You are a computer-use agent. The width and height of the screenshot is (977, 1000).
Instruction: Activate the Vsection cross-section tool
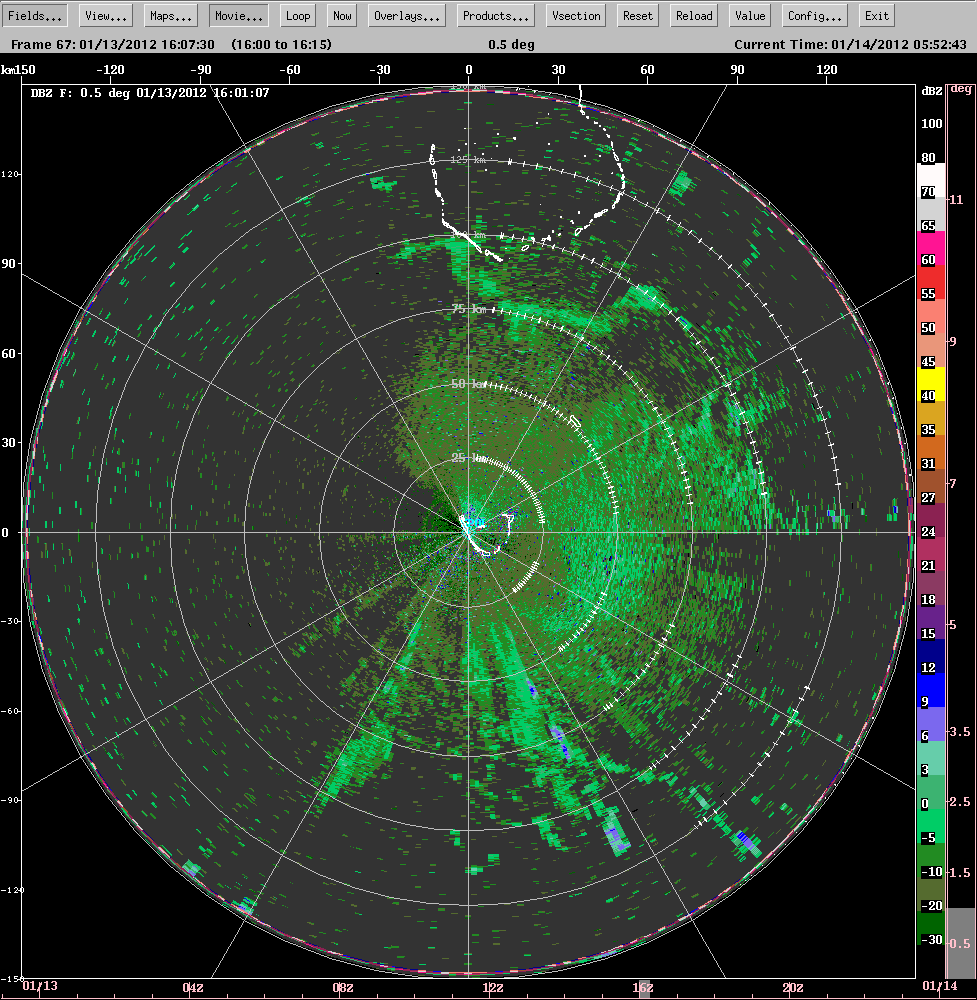(x=575, y=15)
